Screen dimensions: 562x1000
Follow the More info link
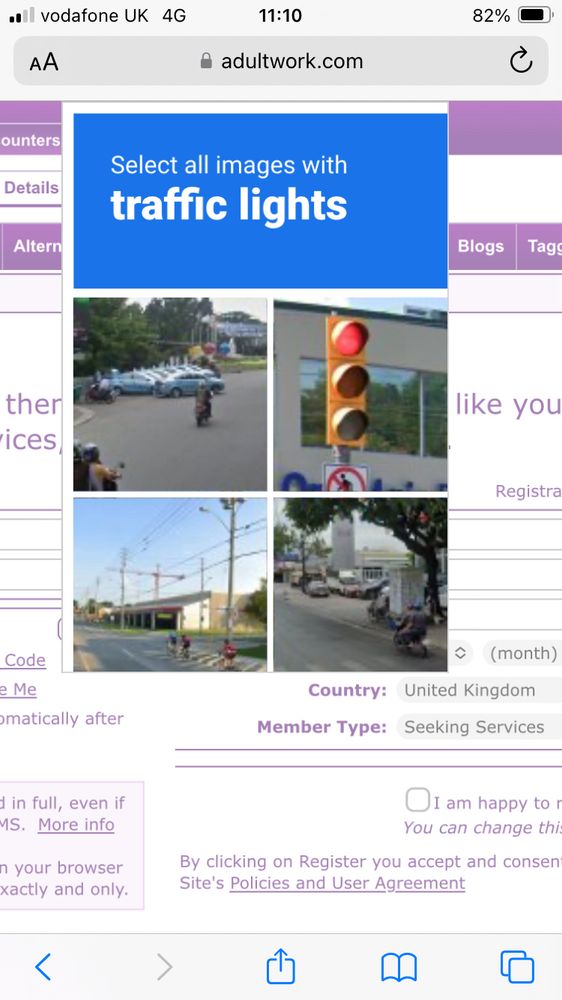[x=76, y=825]
